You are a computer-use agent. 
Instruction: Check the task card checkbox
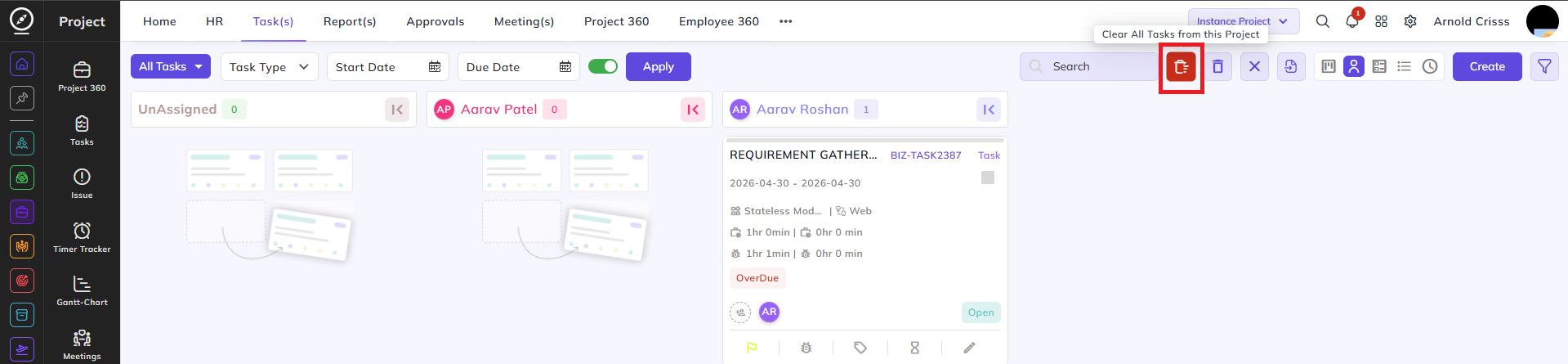click(988, 178)
